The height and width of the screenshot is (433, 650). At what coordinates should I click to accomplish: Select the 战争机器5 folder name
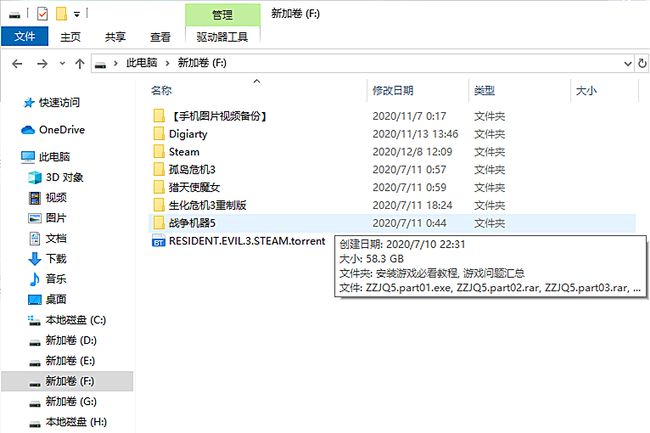click(192, 223)
